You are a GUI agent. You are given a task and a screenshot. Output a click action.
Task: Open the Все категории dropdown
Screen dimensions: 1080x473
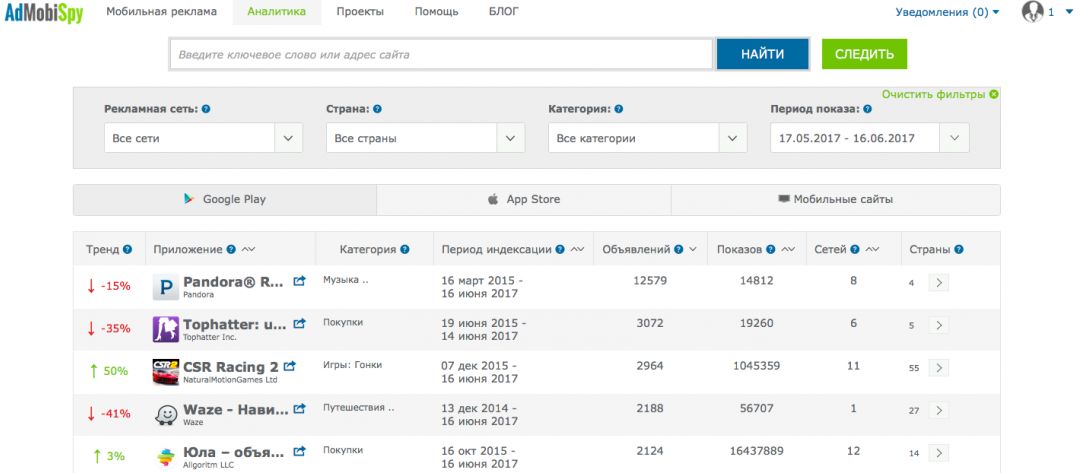click(x=647, y=138)
